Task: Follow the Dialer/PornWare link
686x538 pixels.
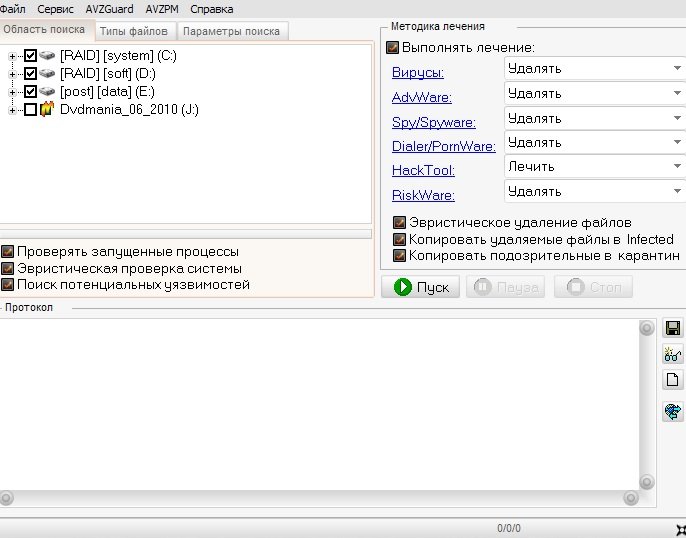Action: pyautogui.click(x=444, y=146)
